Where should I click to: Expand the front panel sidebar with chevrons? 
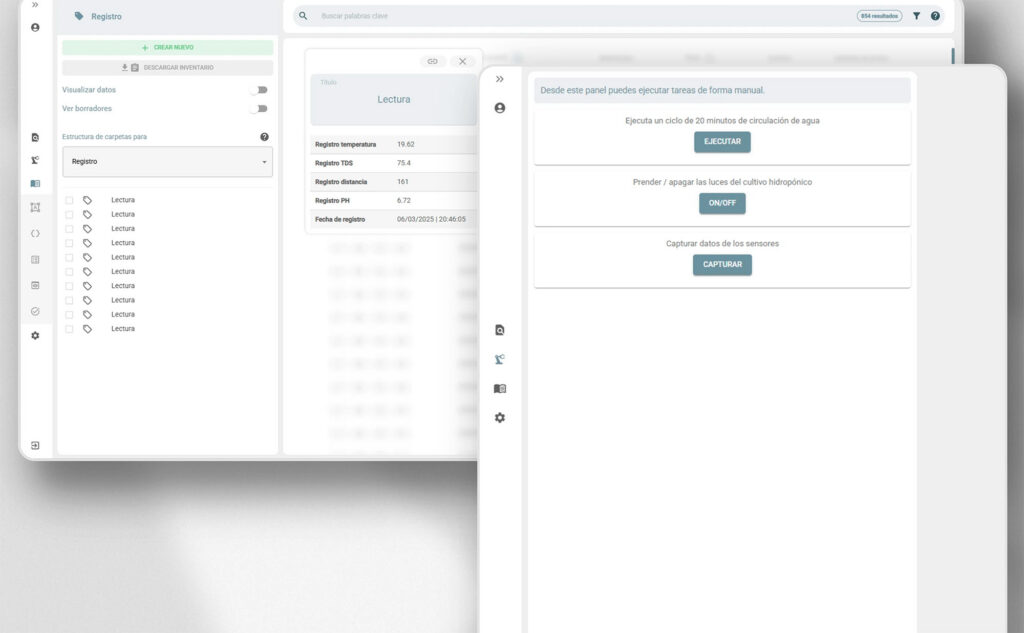pyautogui.click(x=500, y=79)
